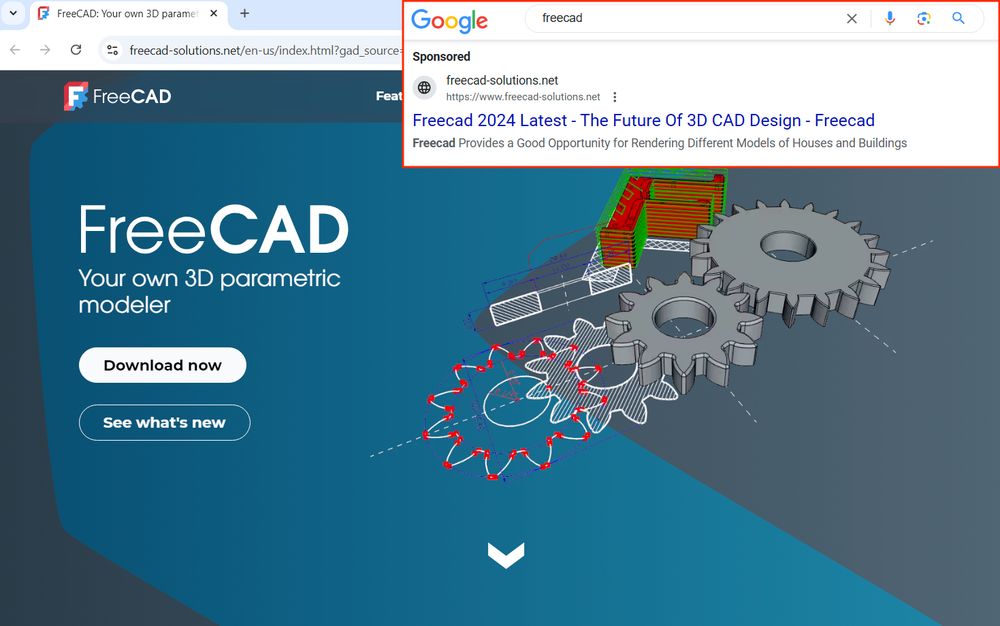The height and width of the screenshot is (626, 1000).
Task: Click the See what's new button
Action: [165, 423]
